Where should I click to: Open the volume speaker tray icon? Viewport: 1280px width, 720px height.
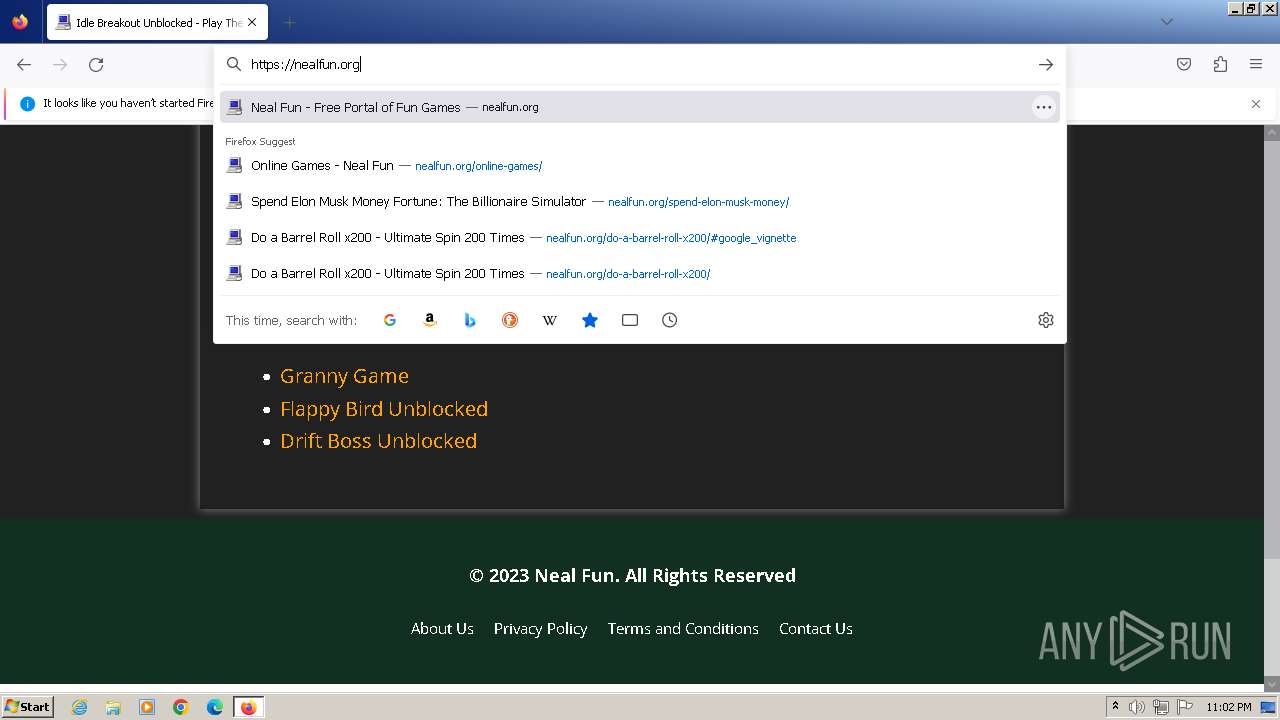pos(1137,707)
